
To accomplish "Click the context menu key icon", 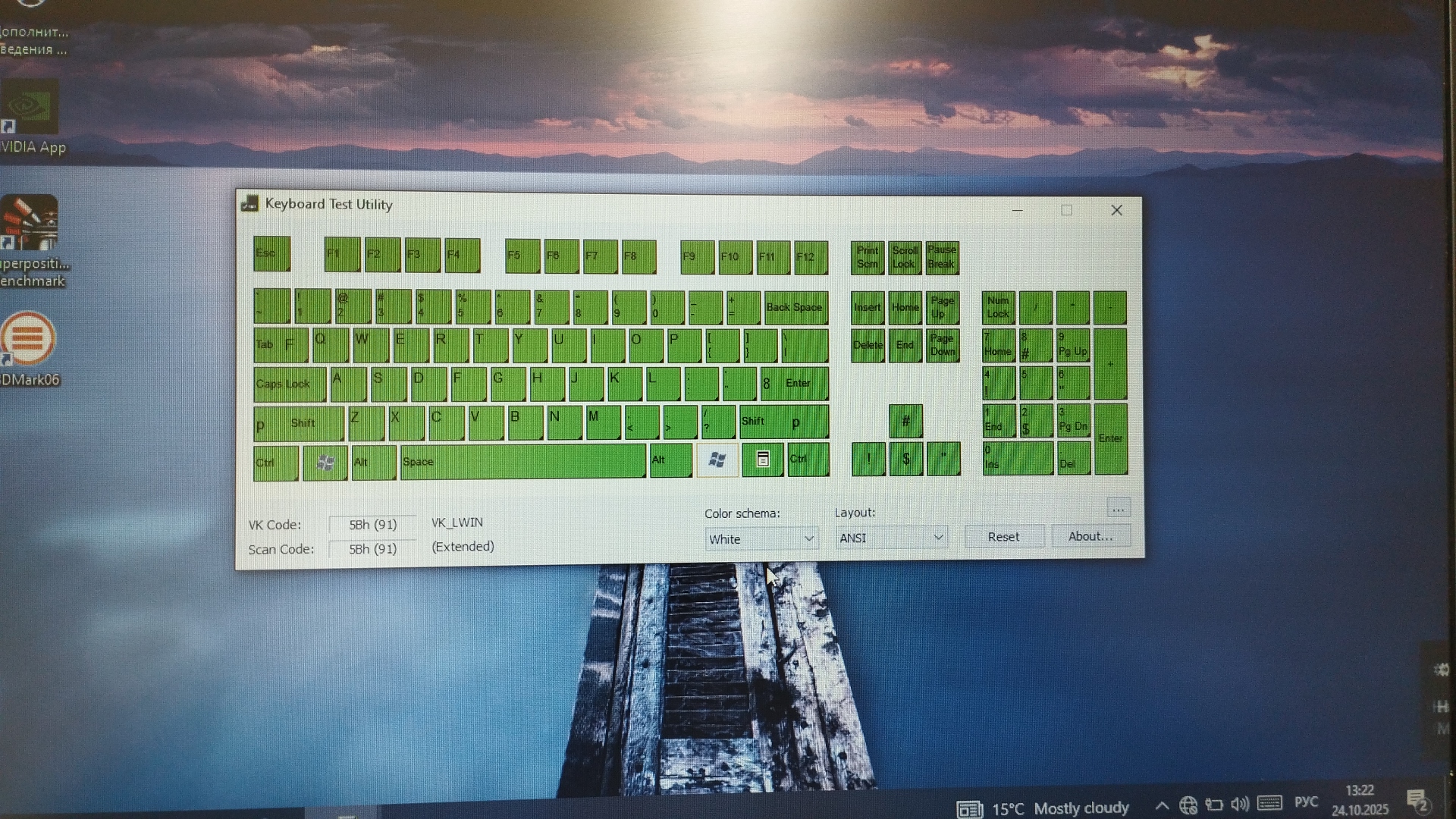I will 763,460.
